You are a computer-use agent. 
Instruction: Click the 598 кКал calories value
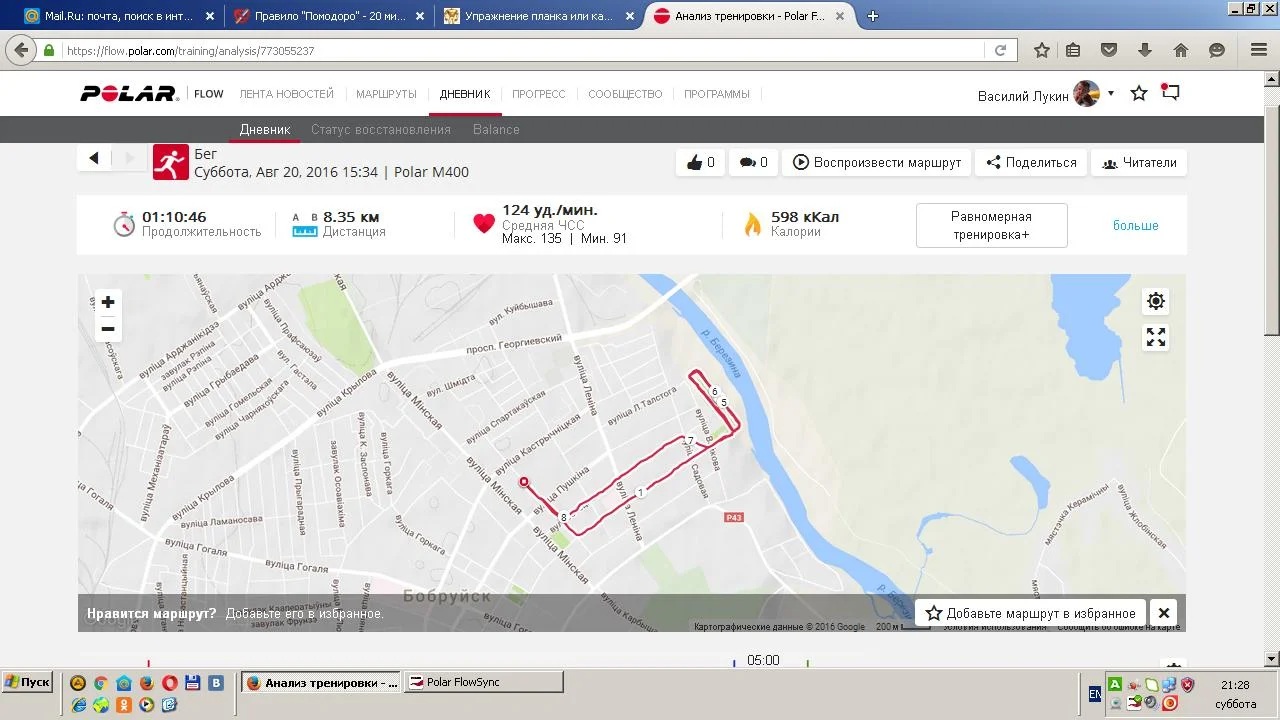click(805, 217)
